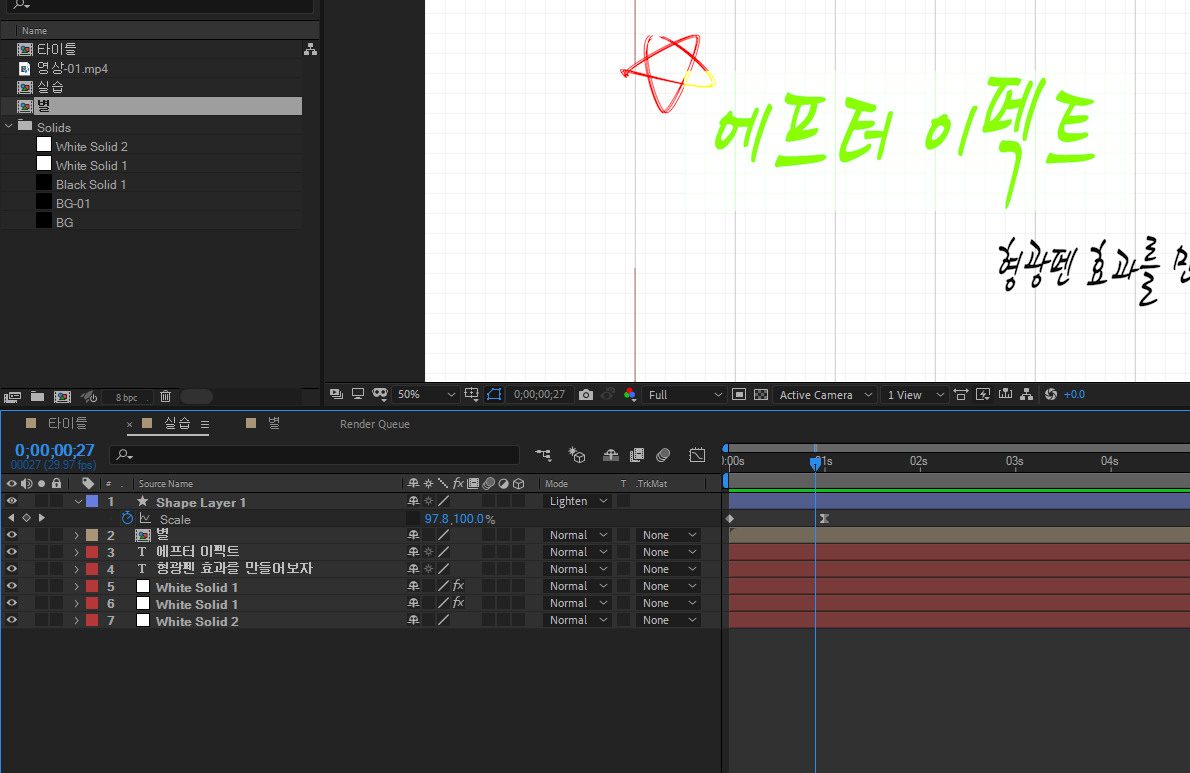Open TrkMat dropdown for layer 2 별
1190x773 pixels.
668,535
